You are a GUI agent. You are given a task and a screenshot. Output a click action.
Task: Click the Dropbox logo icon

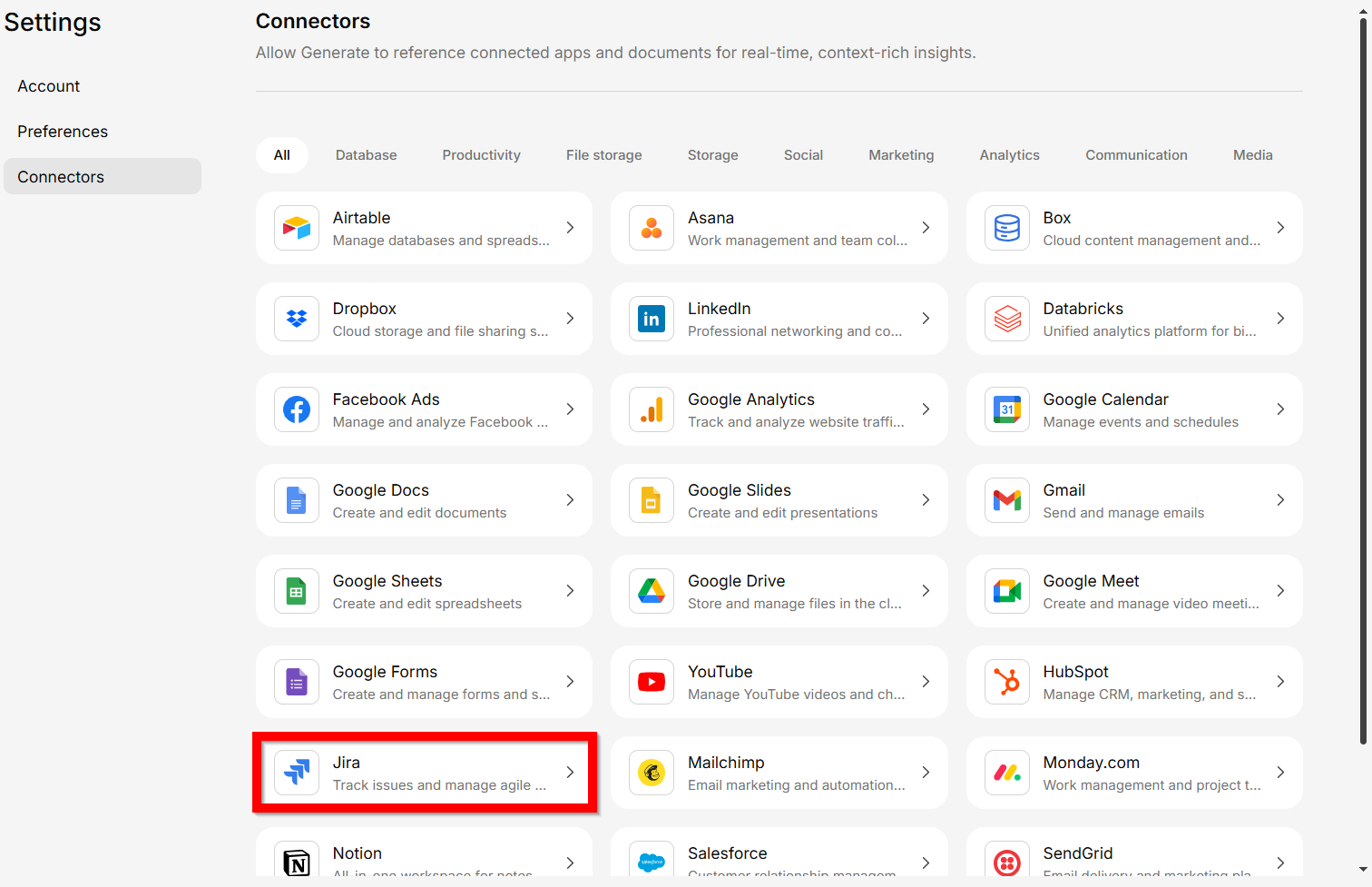point(297,319)
